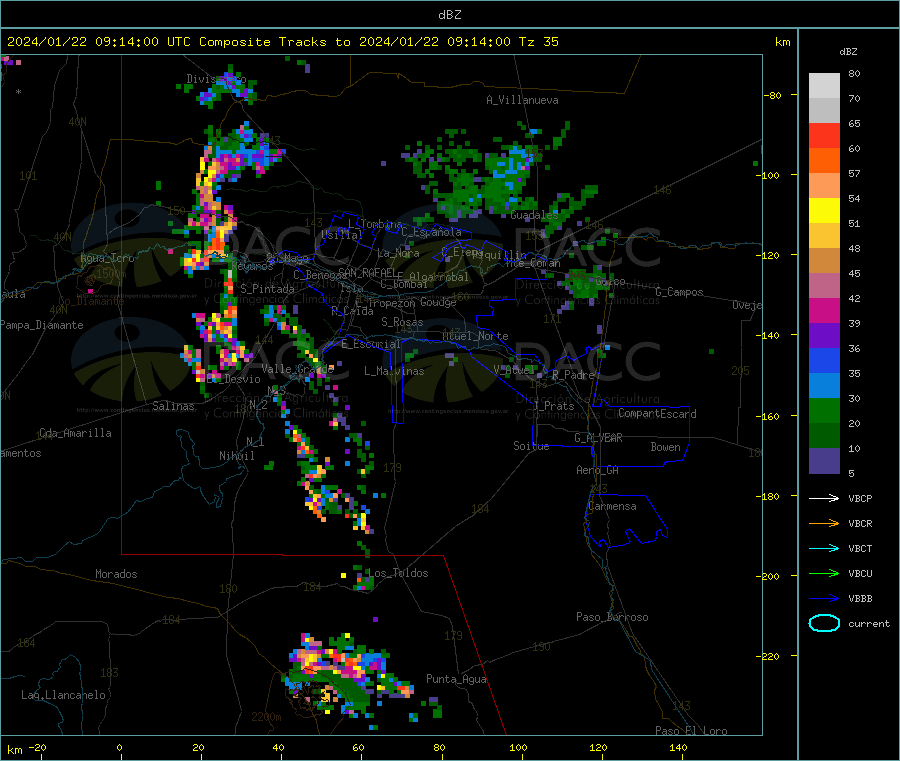Click the R_Padre map label
The image size is (900, 761).
coord(573,375)
